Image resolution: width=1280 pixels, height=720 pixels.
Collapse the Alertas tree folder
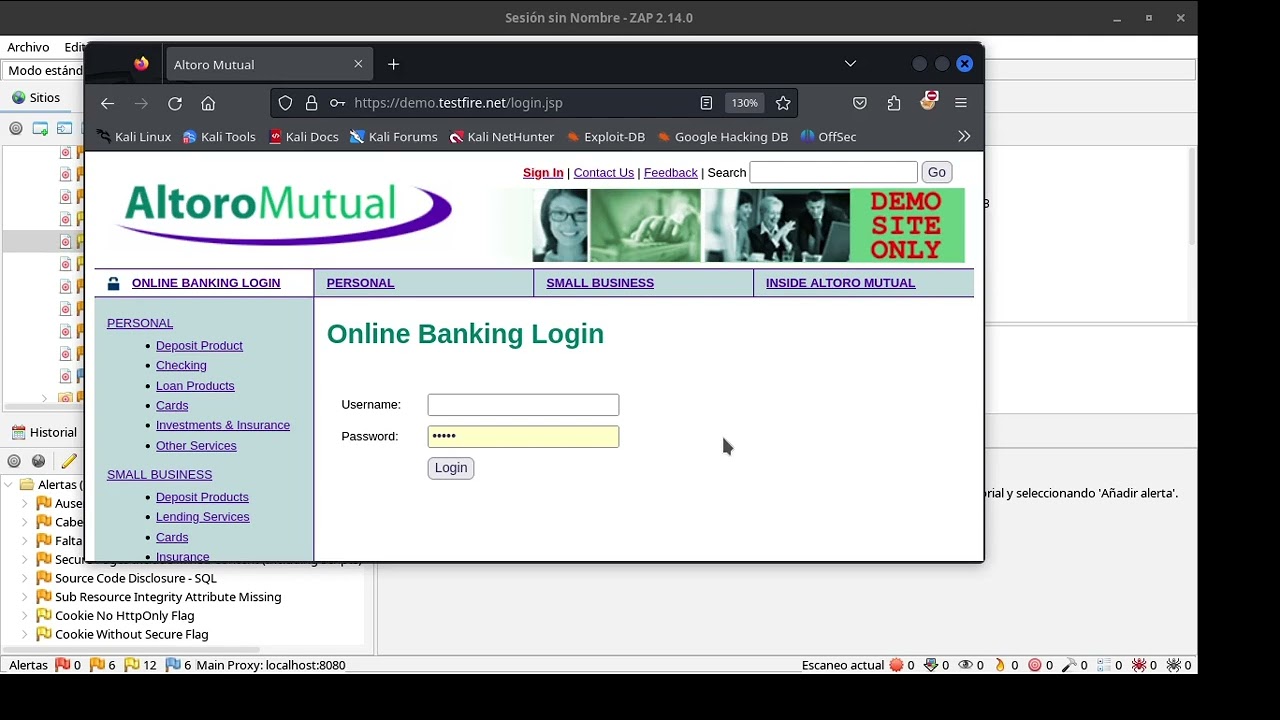click(x=9, y=485)
